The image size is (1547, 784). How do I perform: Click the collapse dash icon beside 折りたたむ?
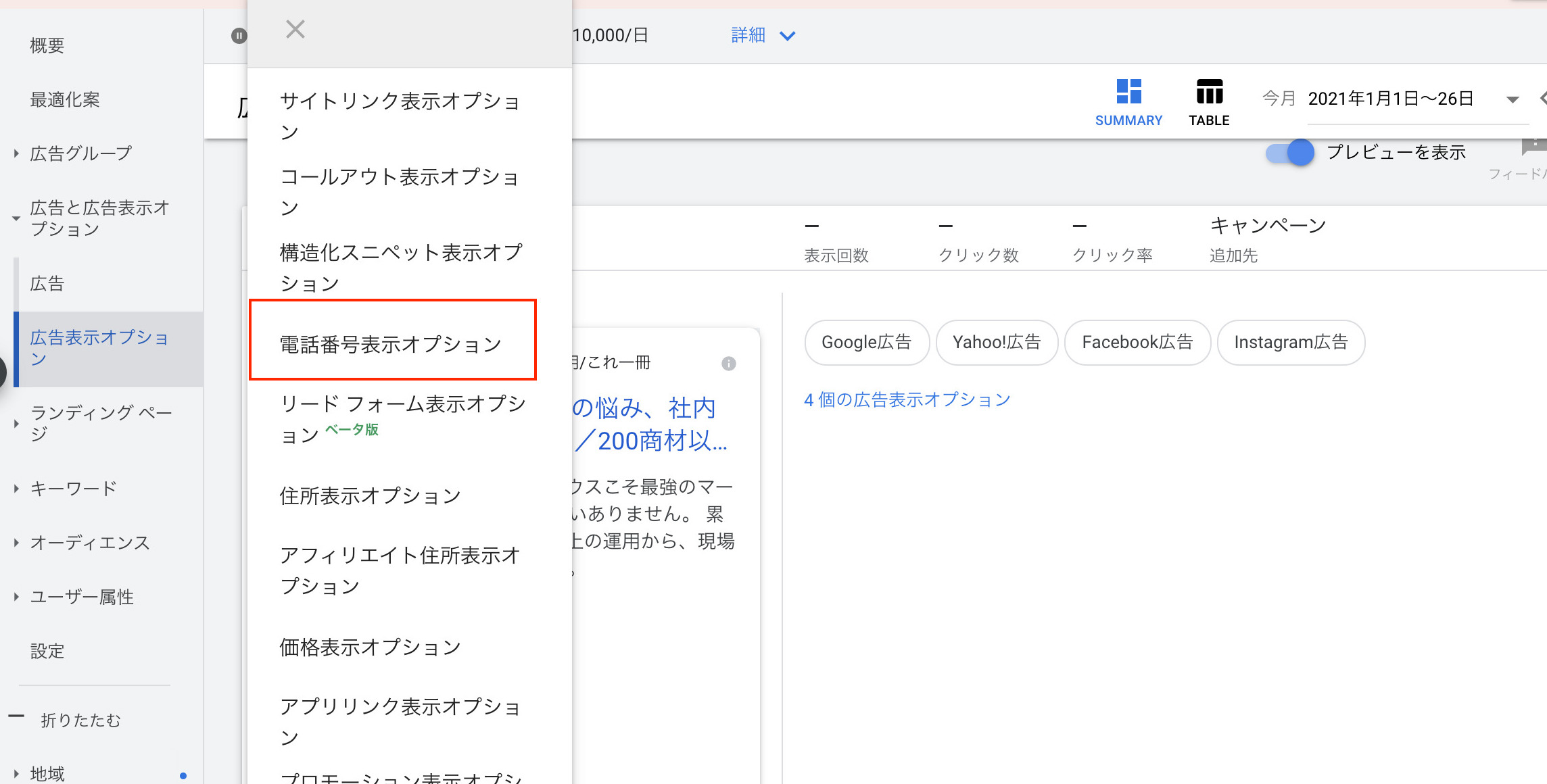pyautogui.click(x=16, y=716)
